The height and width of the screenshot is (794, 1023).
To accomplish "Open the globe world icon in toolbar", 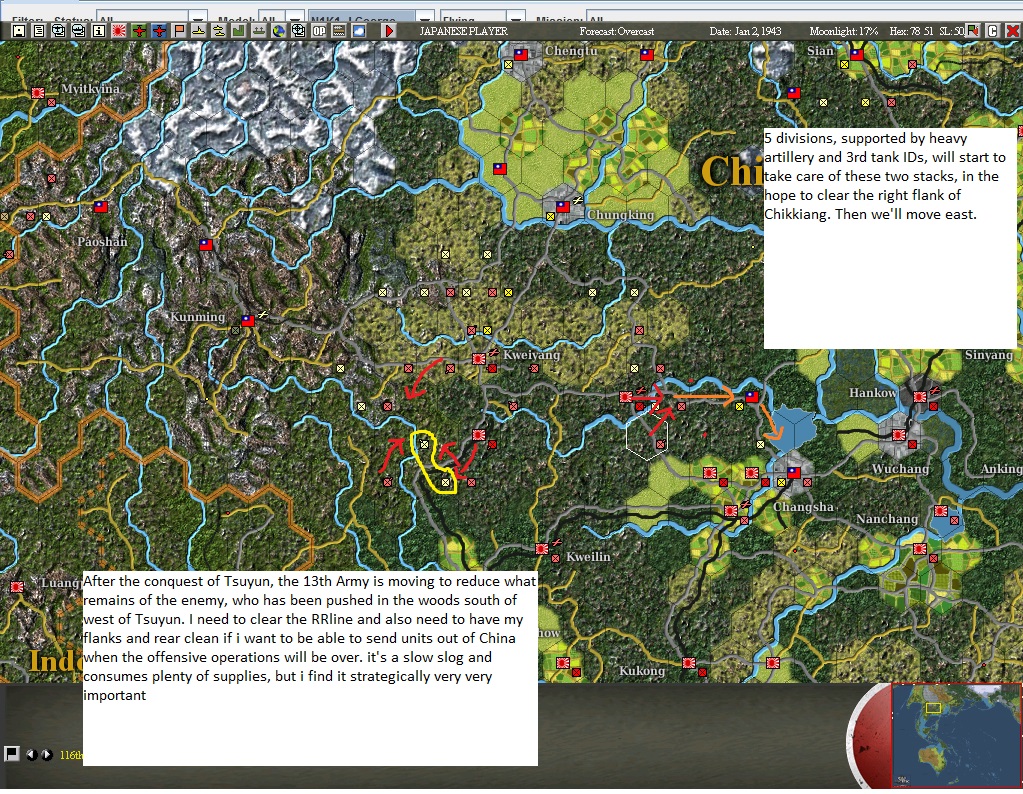I will (279, 31).
